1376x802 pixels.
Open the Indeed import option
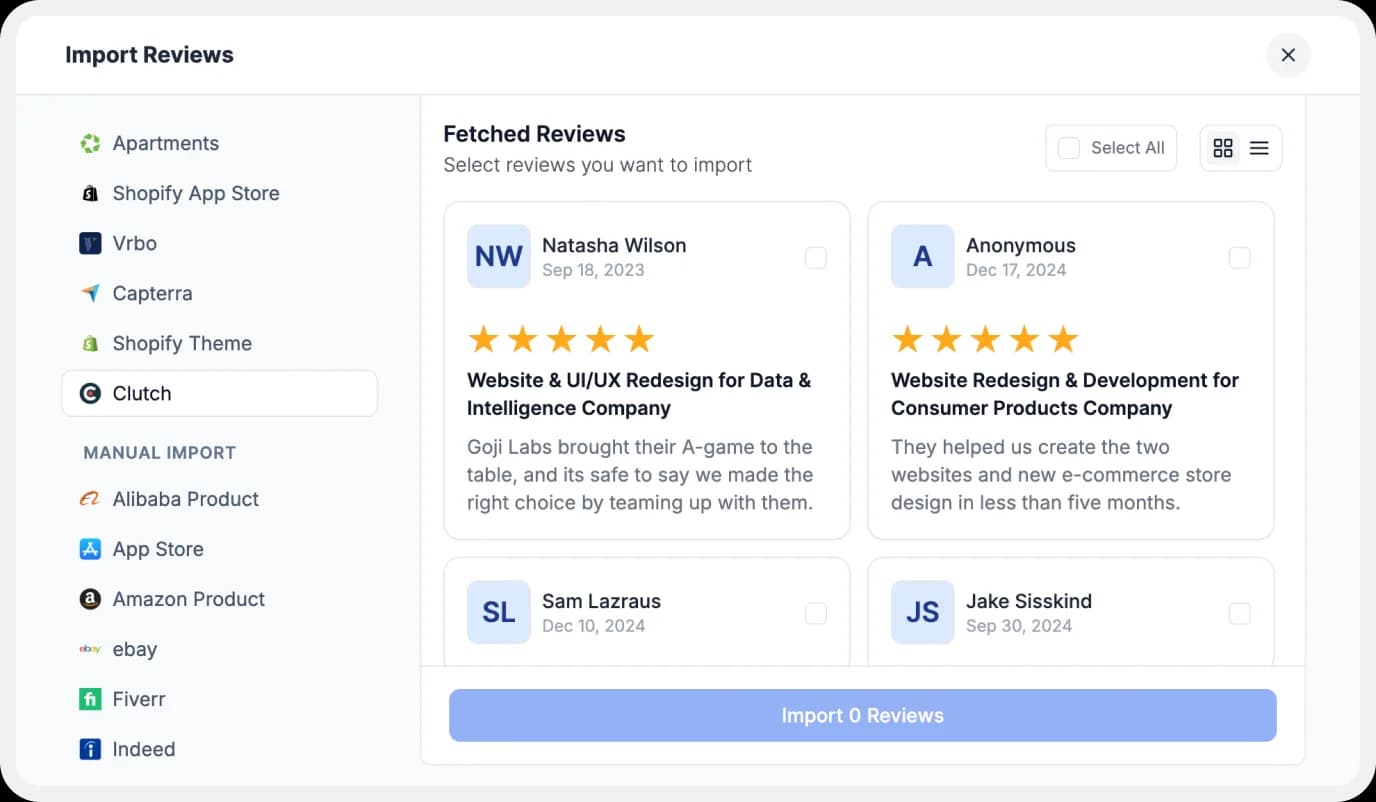tap(143, 750)
